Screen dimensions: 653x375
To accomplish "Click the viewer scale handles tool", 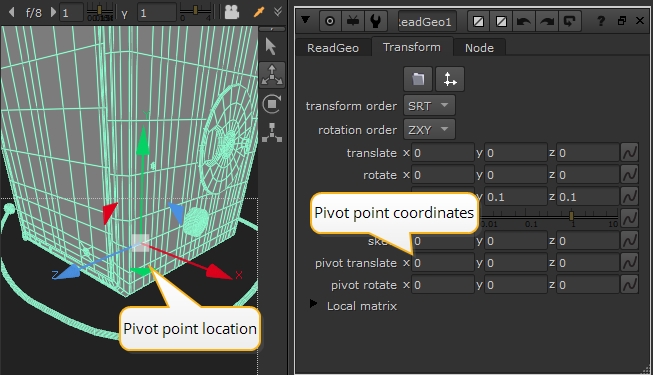I will click(272, 132).
